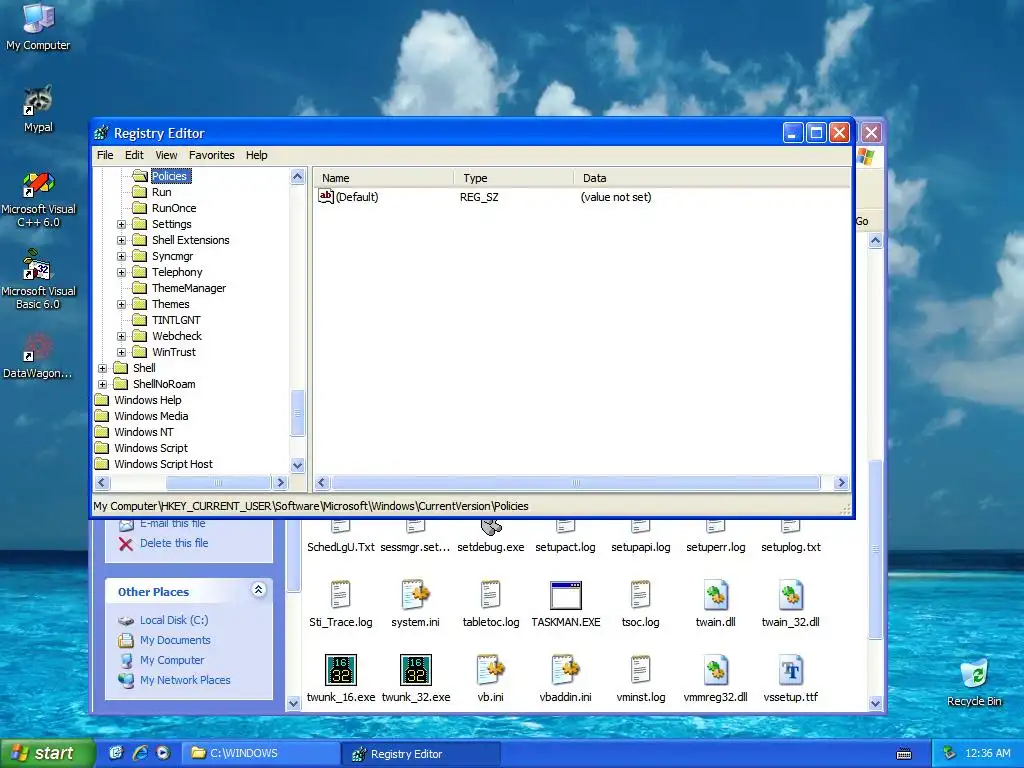1024x768 pixels.
Task: Click values pane scroll right arrow
Action: (x=841, y=483)
